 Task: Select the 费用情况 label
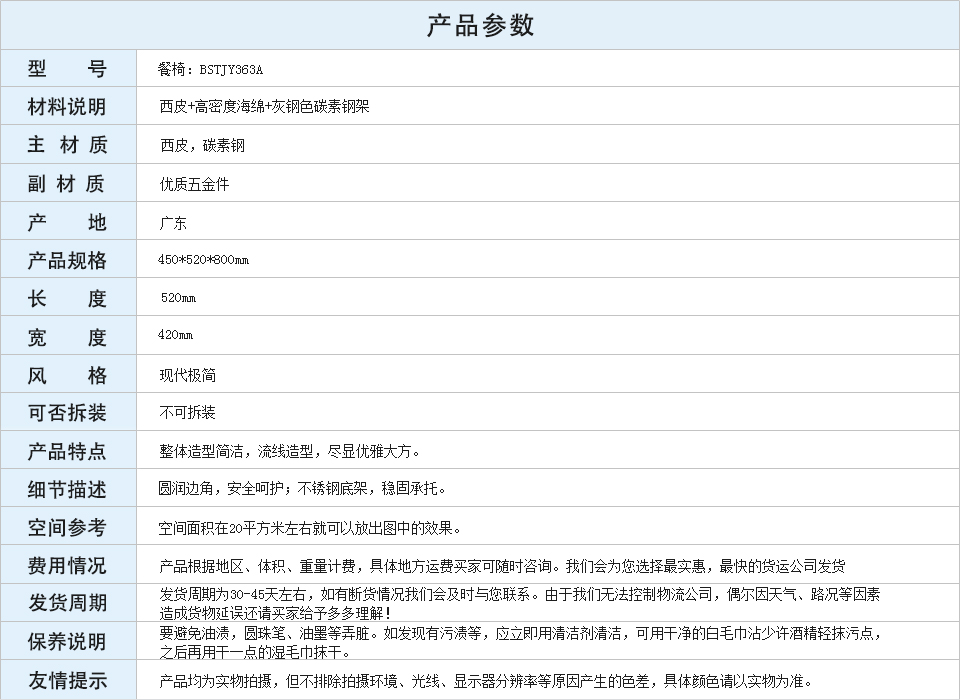coord(67,565)
